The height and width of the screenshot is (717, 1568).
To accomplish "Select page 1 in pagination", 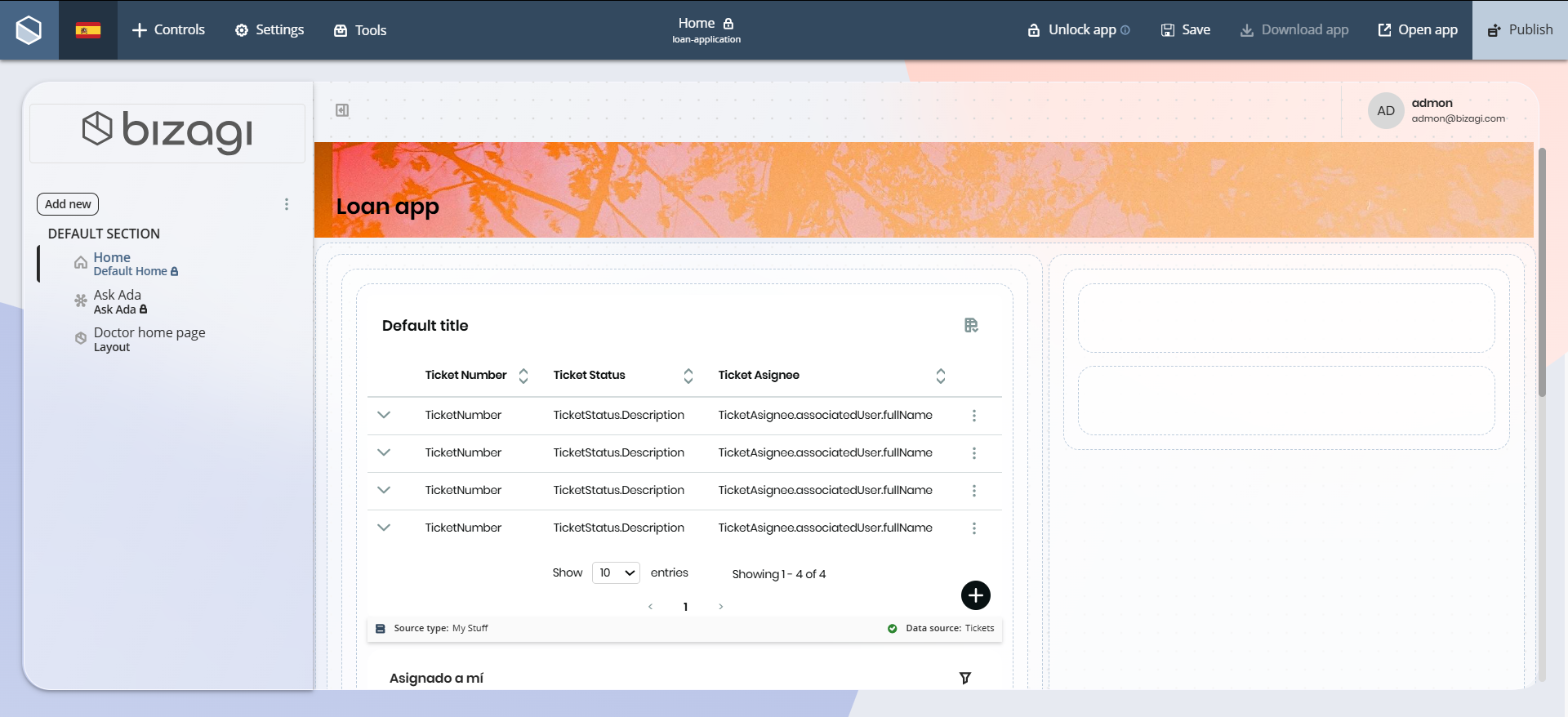I will (685, 607).
